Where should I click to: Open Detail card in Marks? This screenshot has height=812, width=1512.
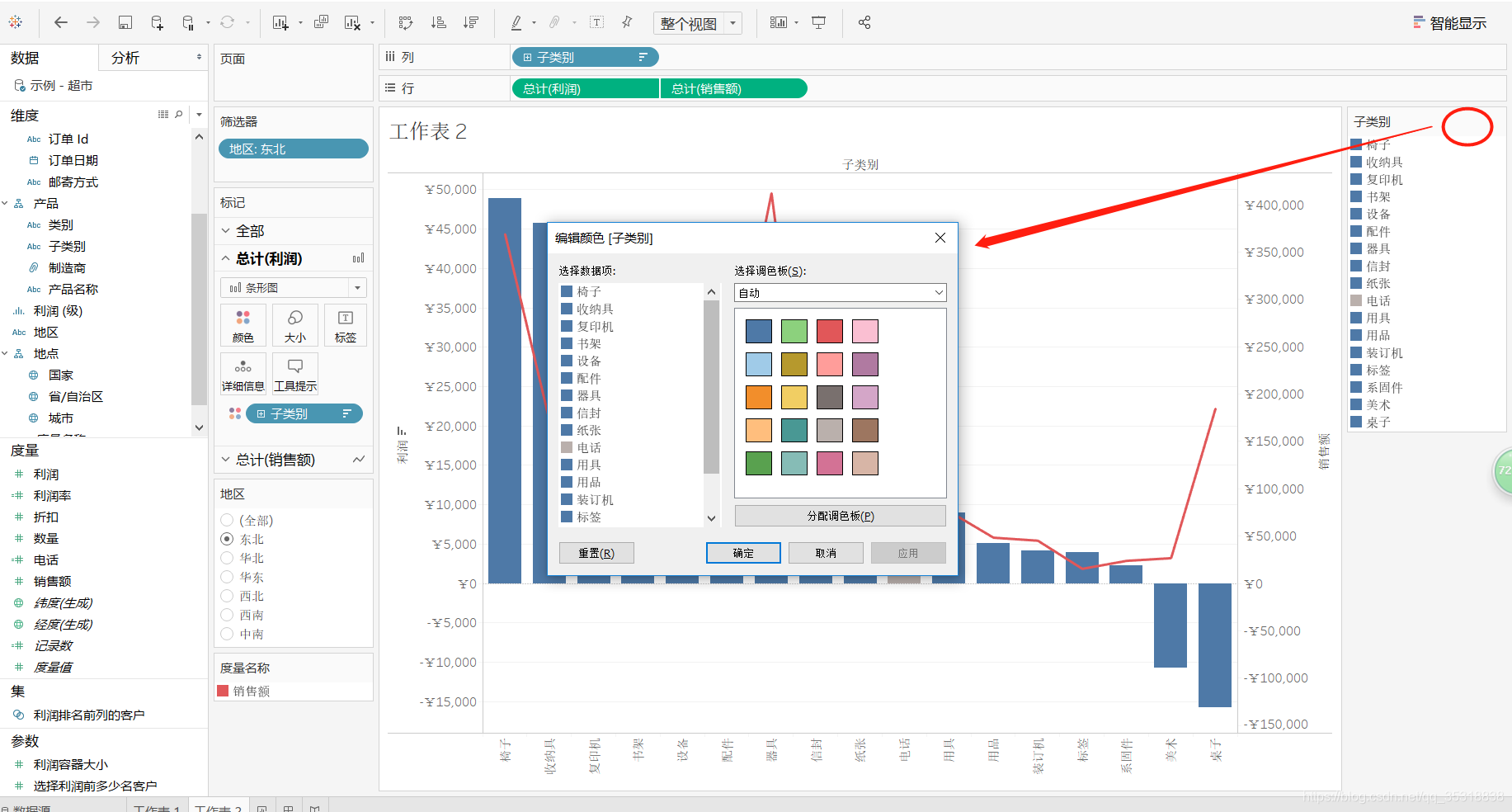click(243, 373)
